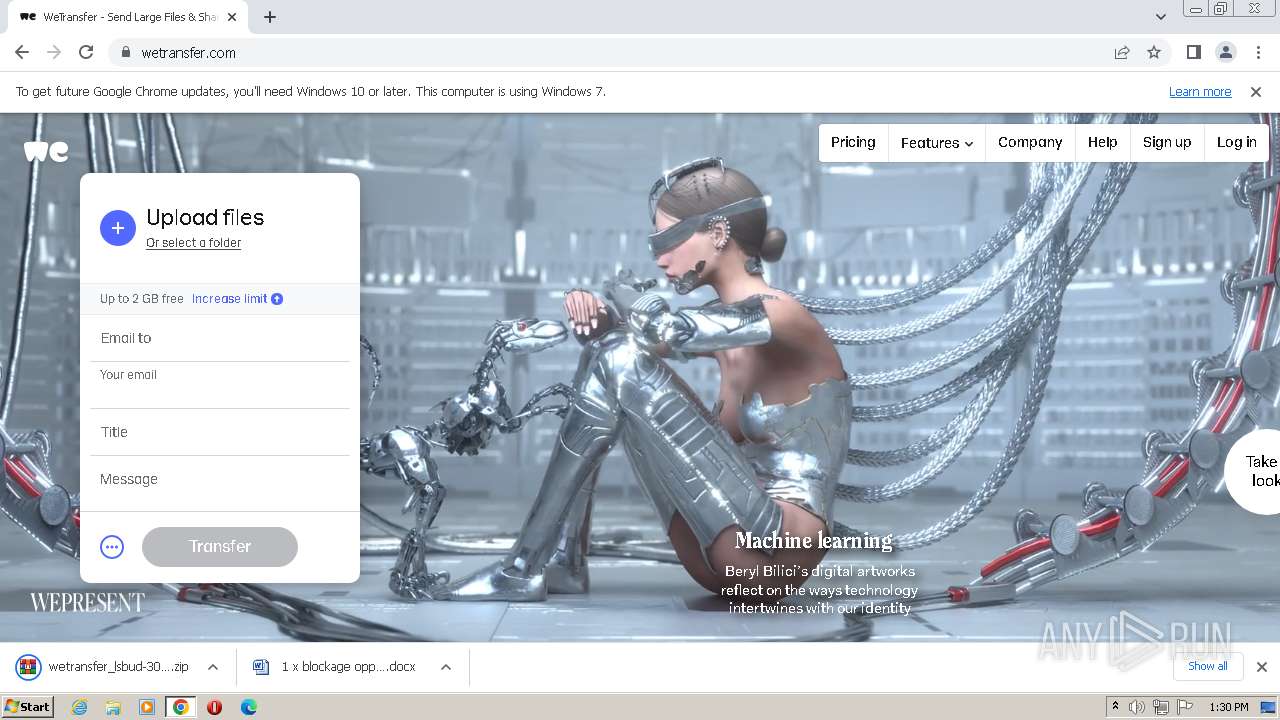Expand options for wetransfer zip download
1280x720 pixels.
[213, 667]
